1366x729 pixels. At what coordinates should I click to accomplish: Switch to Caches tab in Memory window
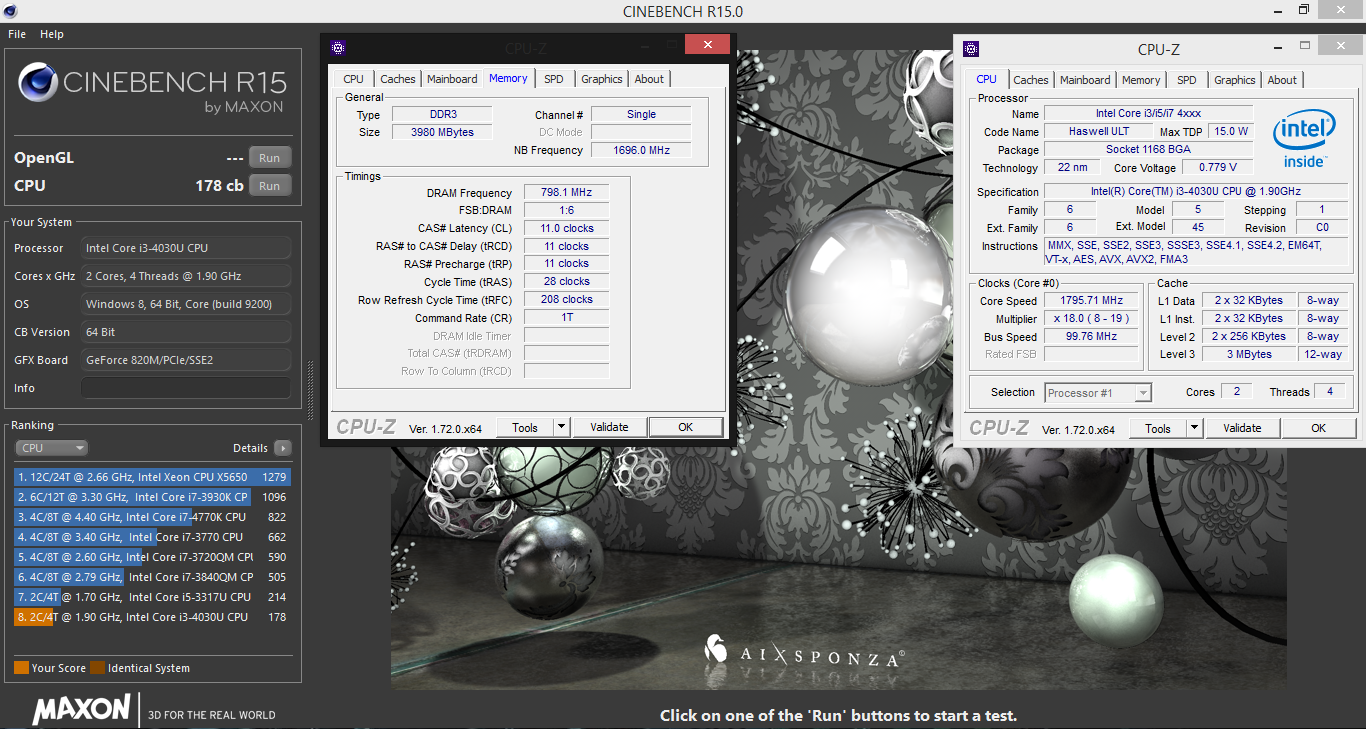click(398, 79)
